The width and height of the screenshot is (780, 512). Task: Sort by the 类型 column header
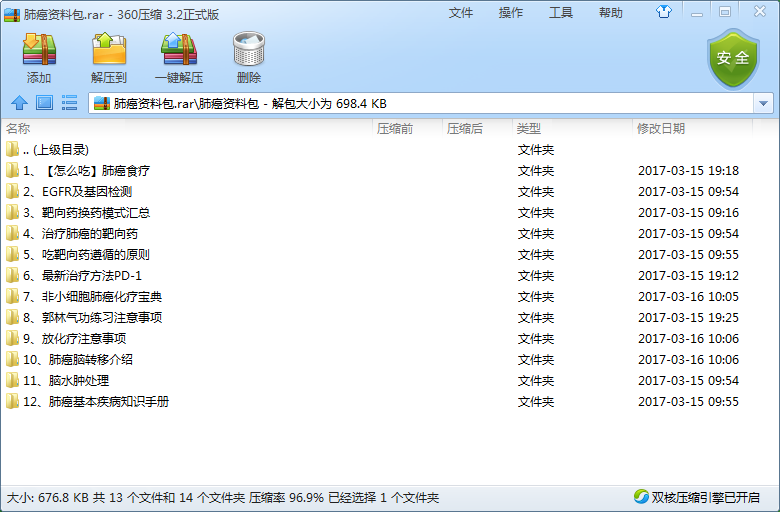573,128
